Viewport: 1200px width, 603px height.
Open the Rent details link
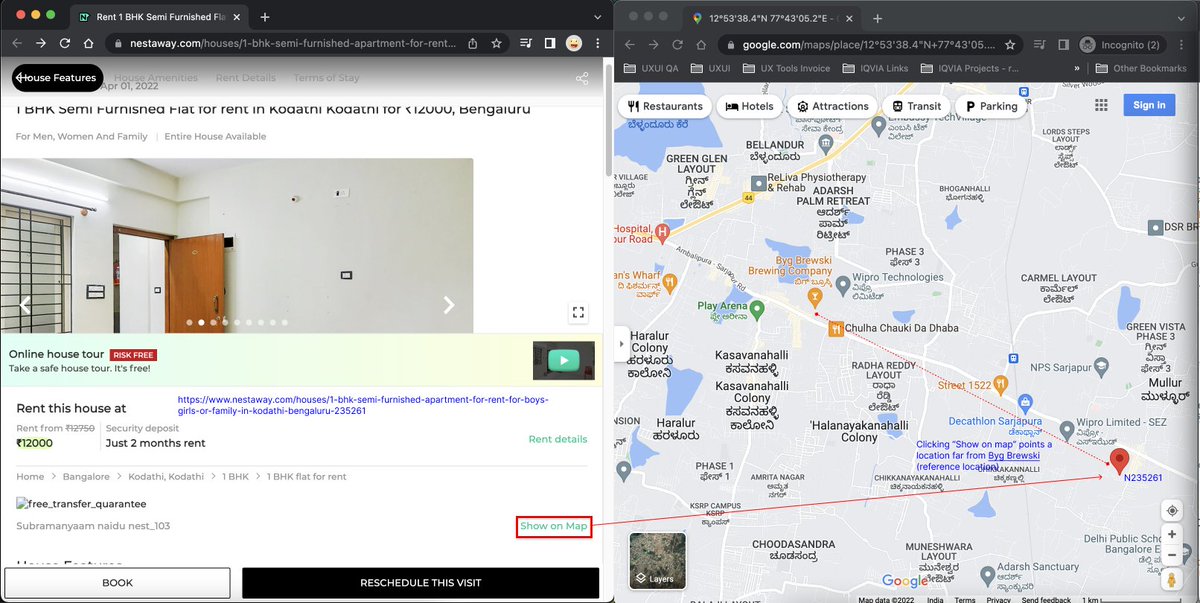click(558, 439)
